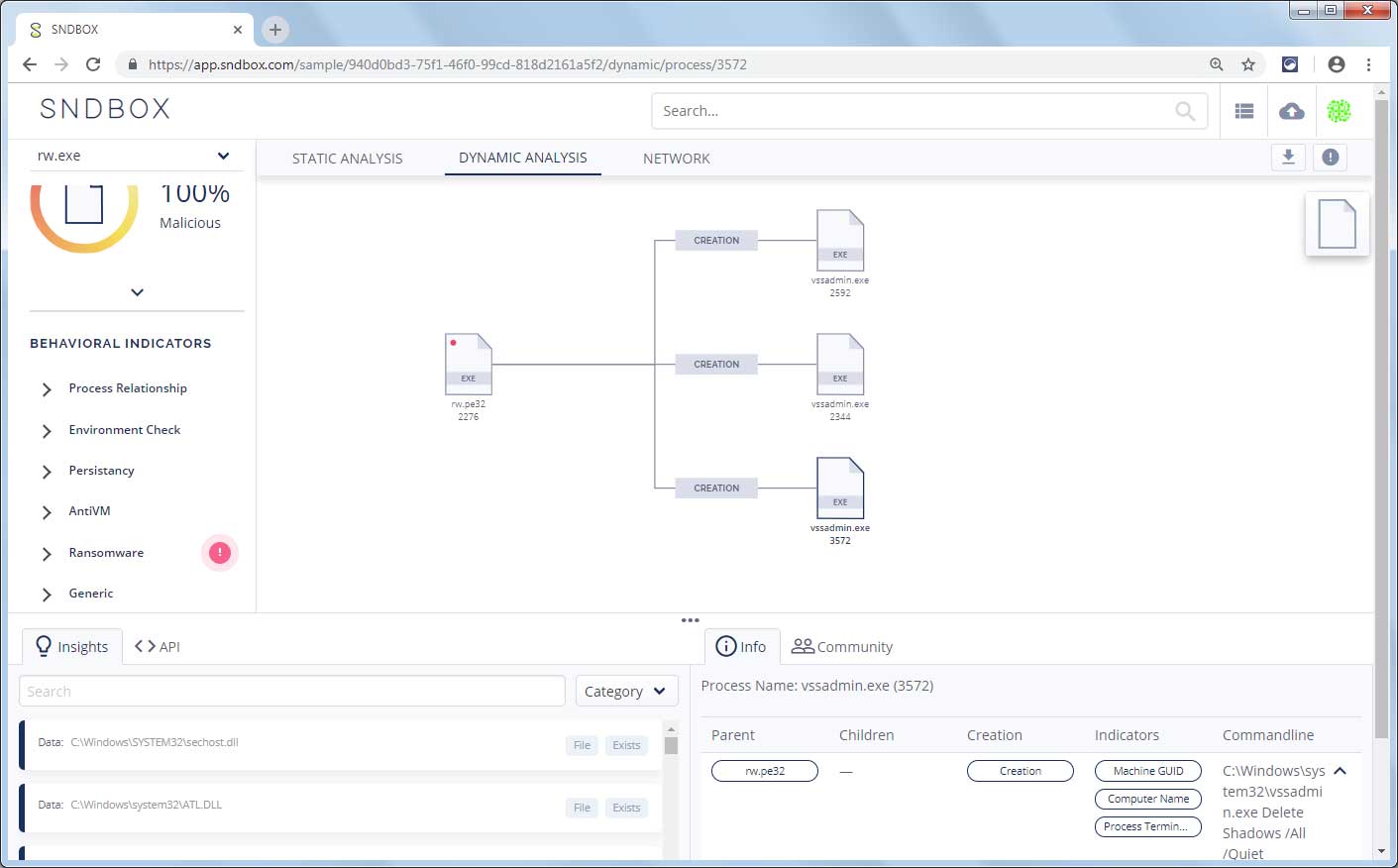Image resolution: width=1398 pixels, height=868 pixels.
Task: Open the Chrome profile account icon
Action: [1337, 64]
